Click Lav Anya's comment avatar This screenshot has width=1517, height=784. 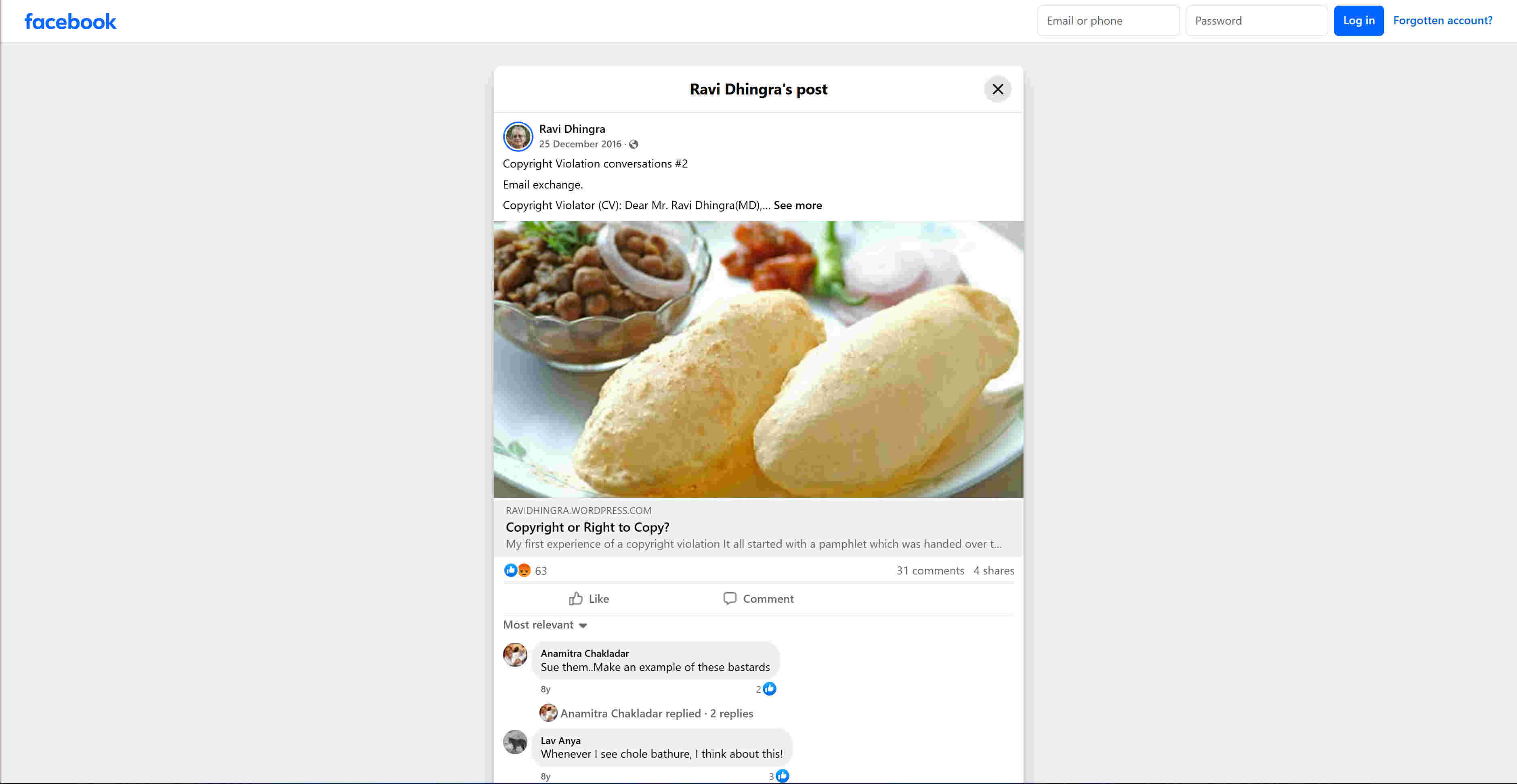[x=515, y=742]
